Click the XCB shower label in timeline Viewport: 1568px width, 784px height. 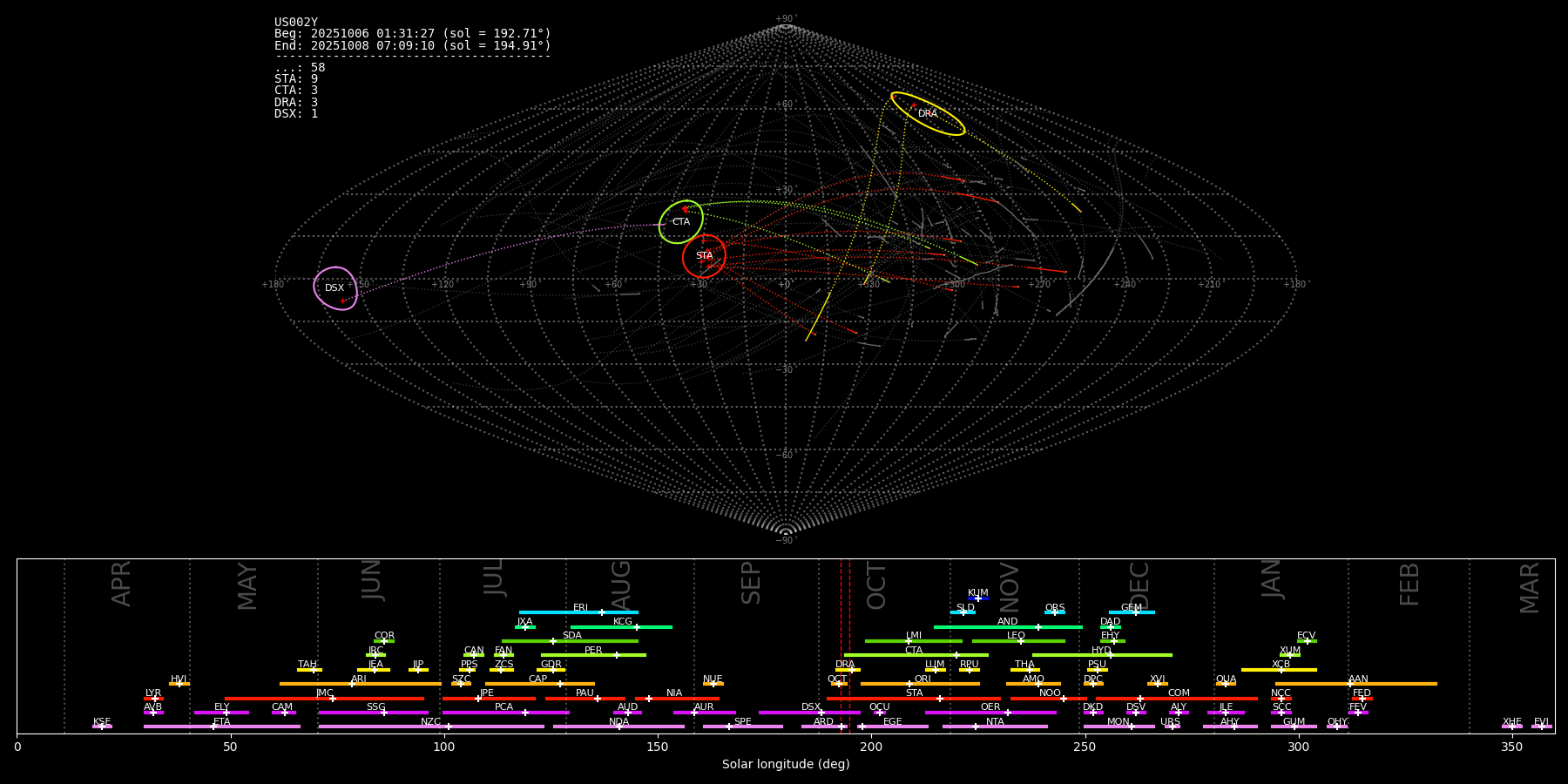(x=1281, y=665)
